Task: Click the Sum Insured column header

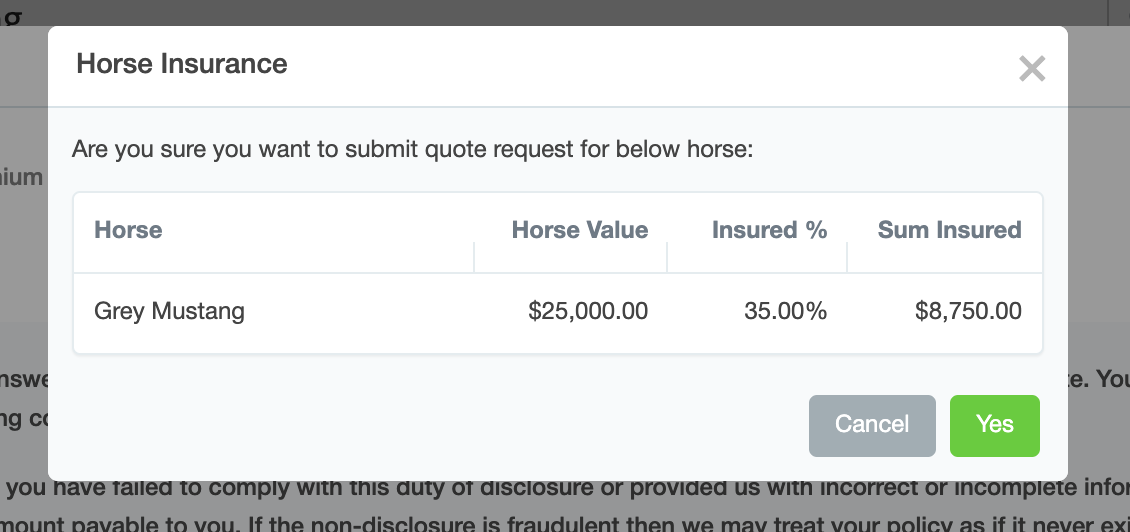Action: (949, 230)
